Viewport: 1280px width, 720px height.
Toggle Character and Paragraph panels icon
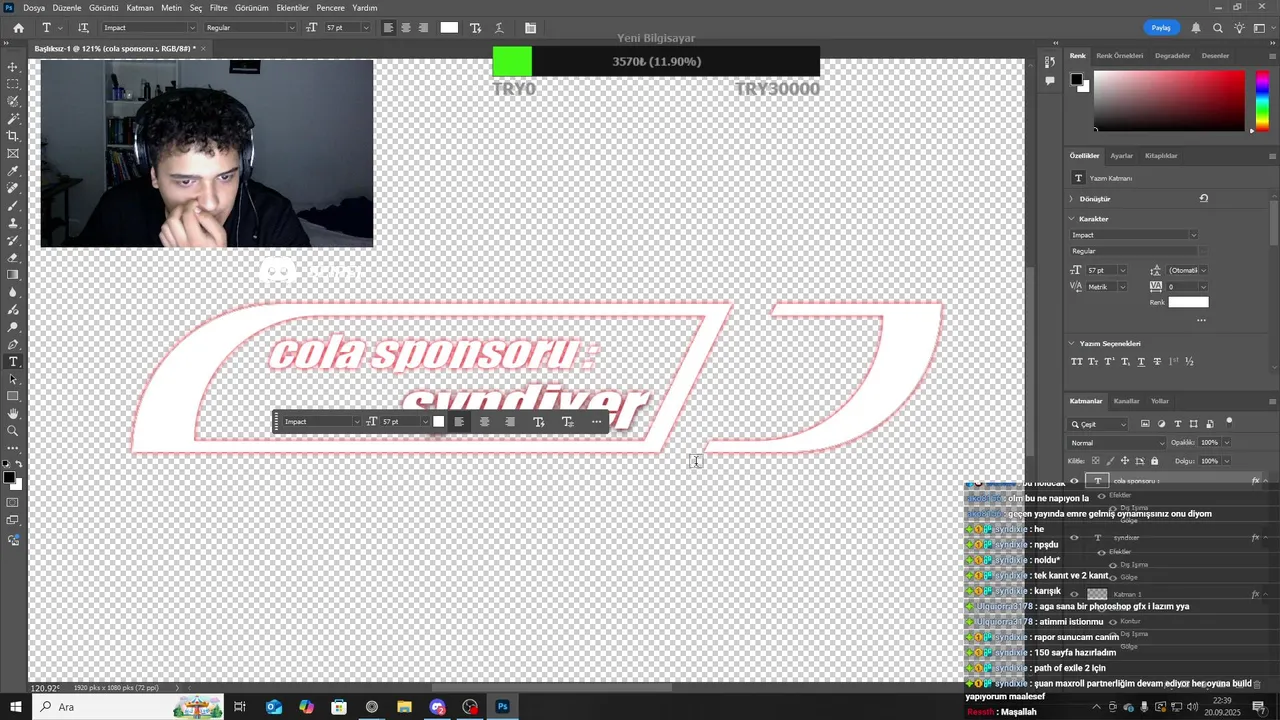pos(530,28)
